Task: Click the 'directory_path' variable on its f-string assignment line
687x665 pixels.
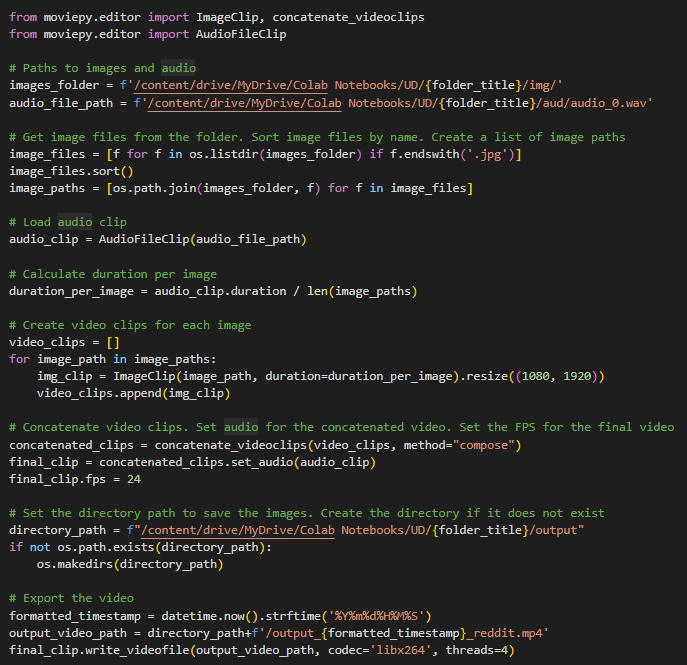Action: [x=57, y=531]
